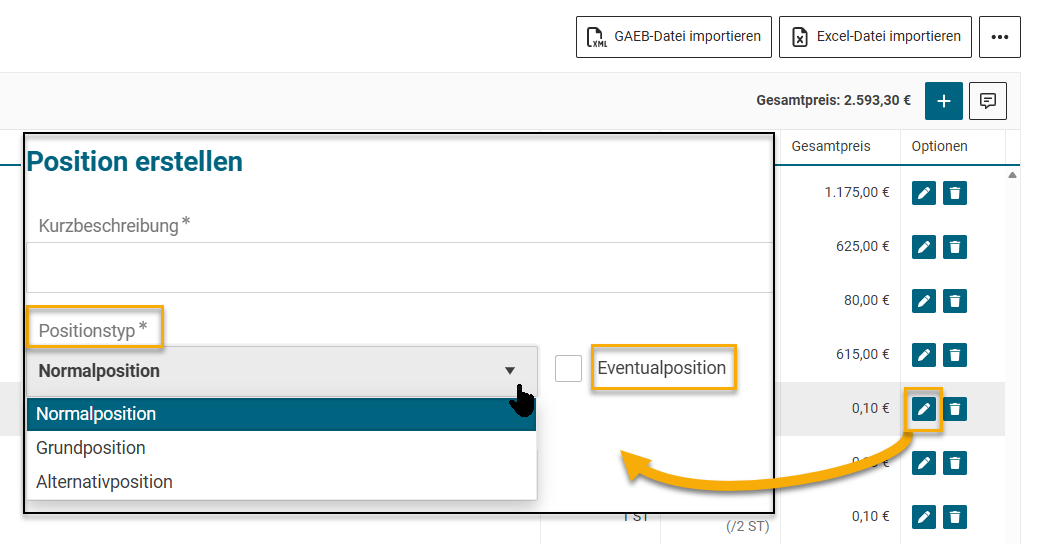The height and width of the screenshot is (544, 1039).
Task: Click the plus icon to add position
Action: 943,101
